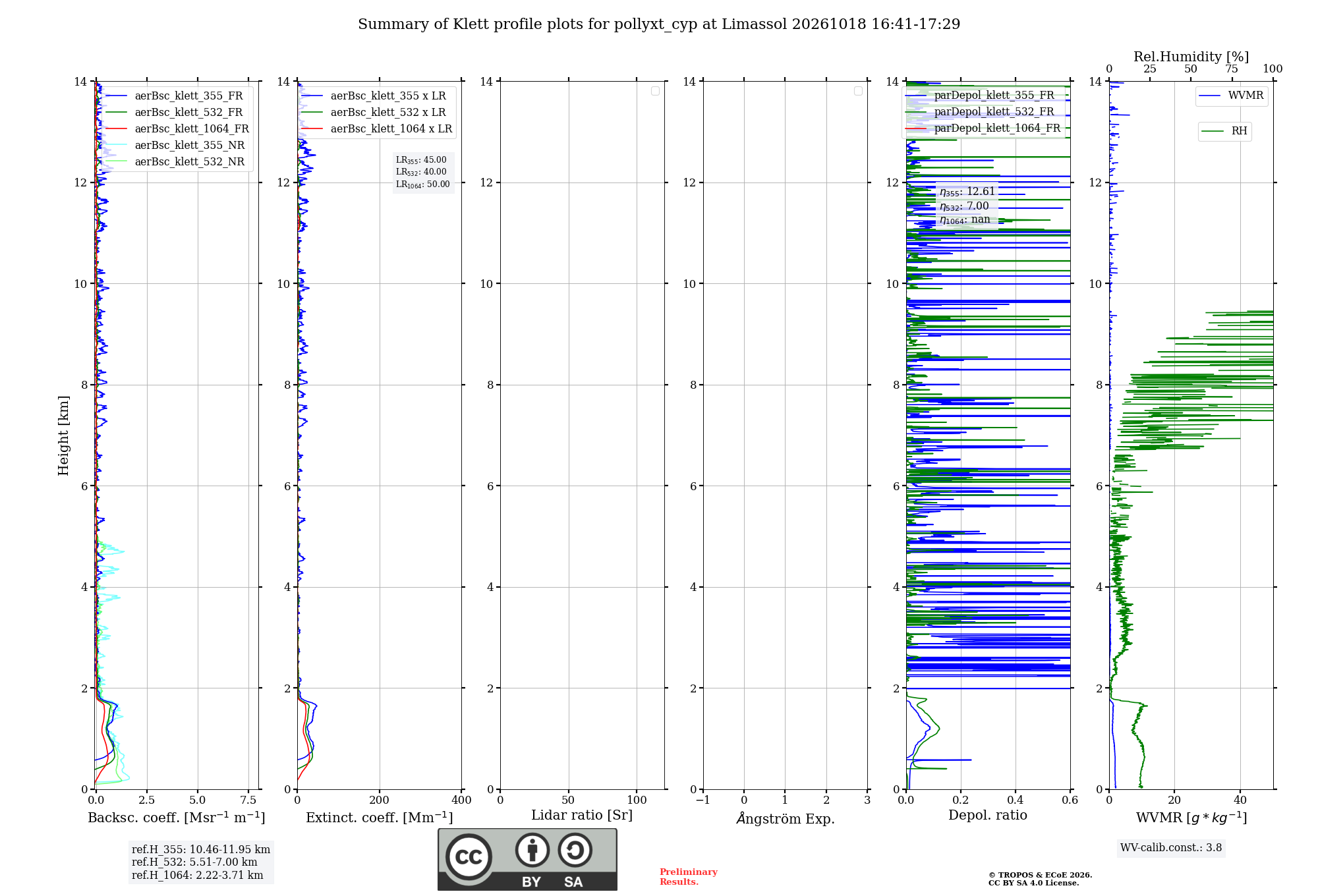Image resolution: width=1318 pixels, height=896 pixels.
Task: Click the Extinct. coeff. axis label
Action: click(x=380, y=818)
